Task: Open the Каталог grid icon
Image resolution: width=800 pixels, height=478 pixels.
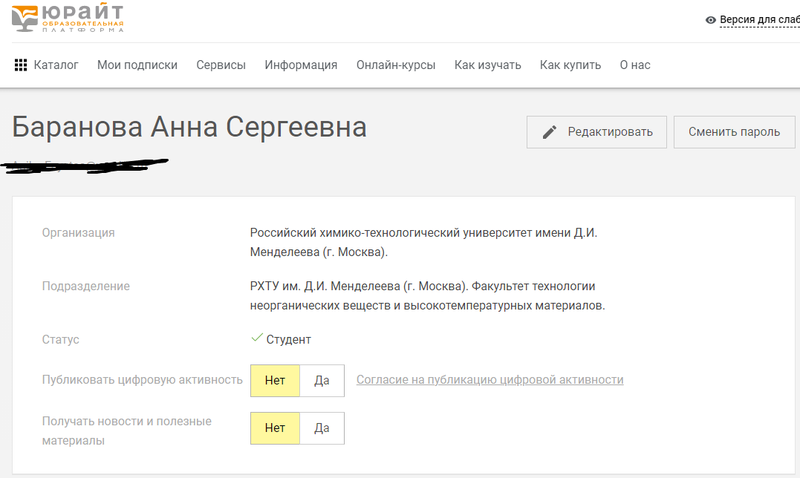Action: pos(20,65)
